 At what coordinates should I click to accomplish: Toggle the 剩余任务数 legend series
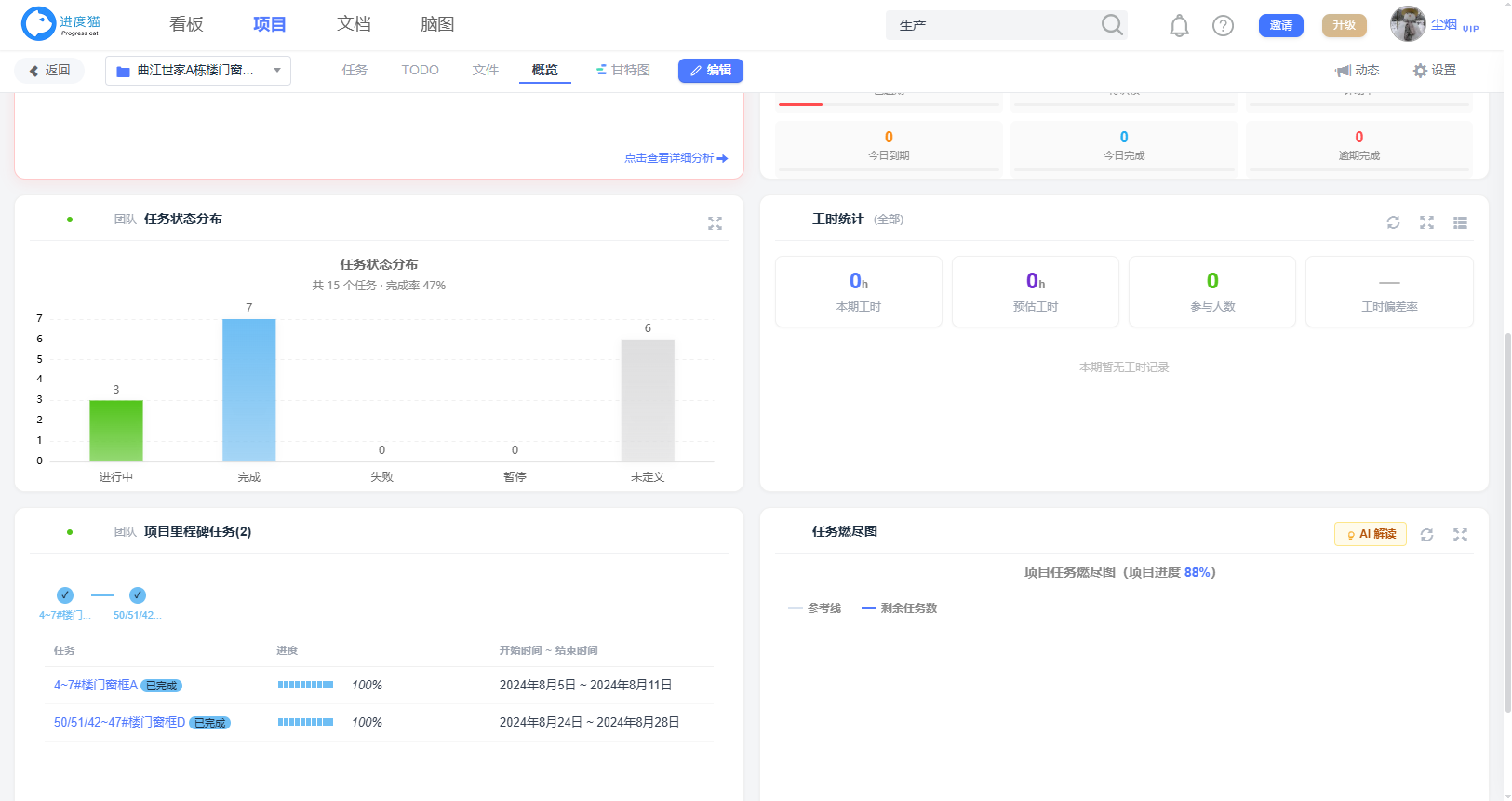(x=899, y=608)
